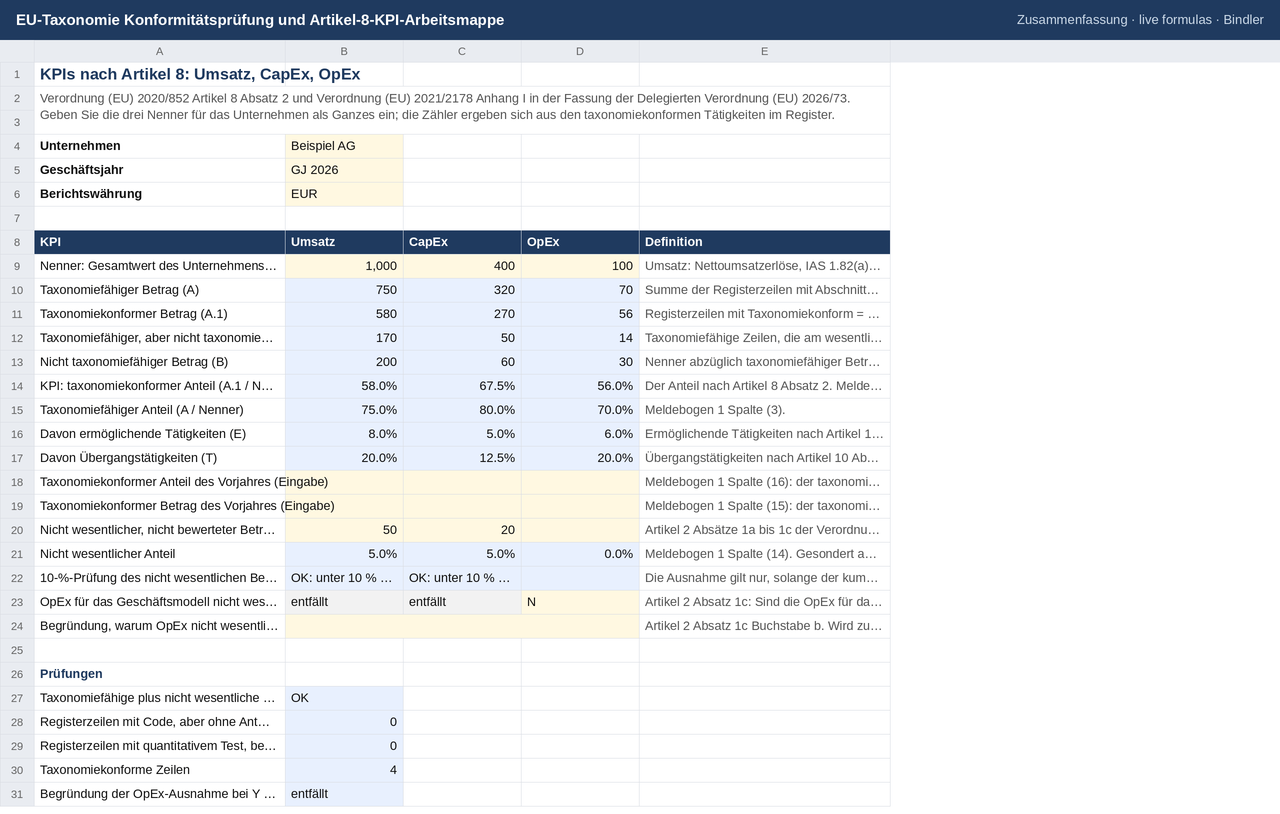Select column A header

click(160, 51)
